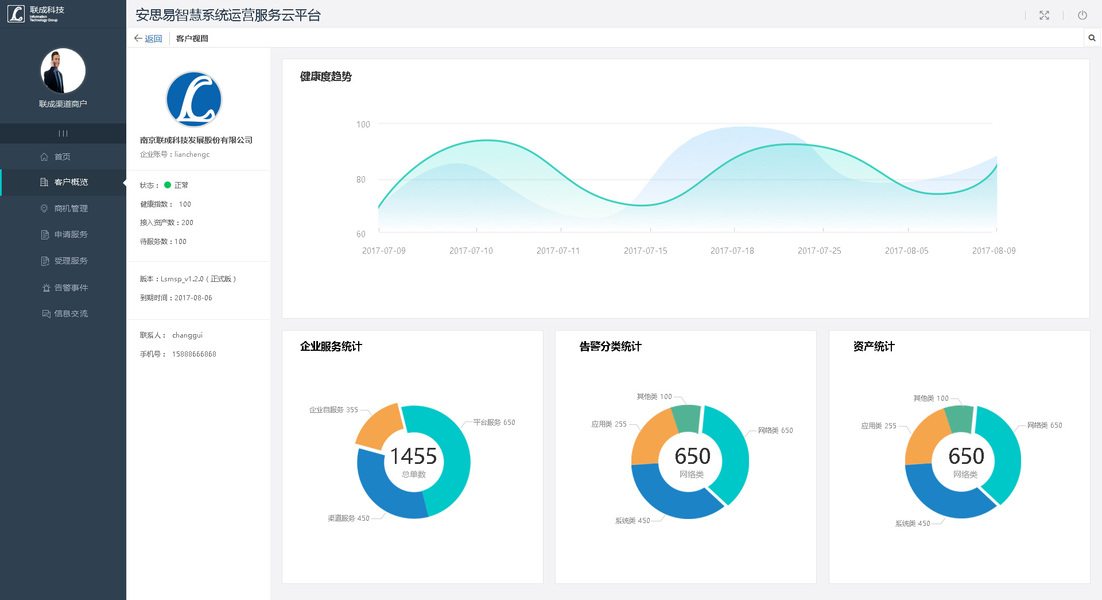
Task: Click the green 正常 status dot
Action: (167, 185)
